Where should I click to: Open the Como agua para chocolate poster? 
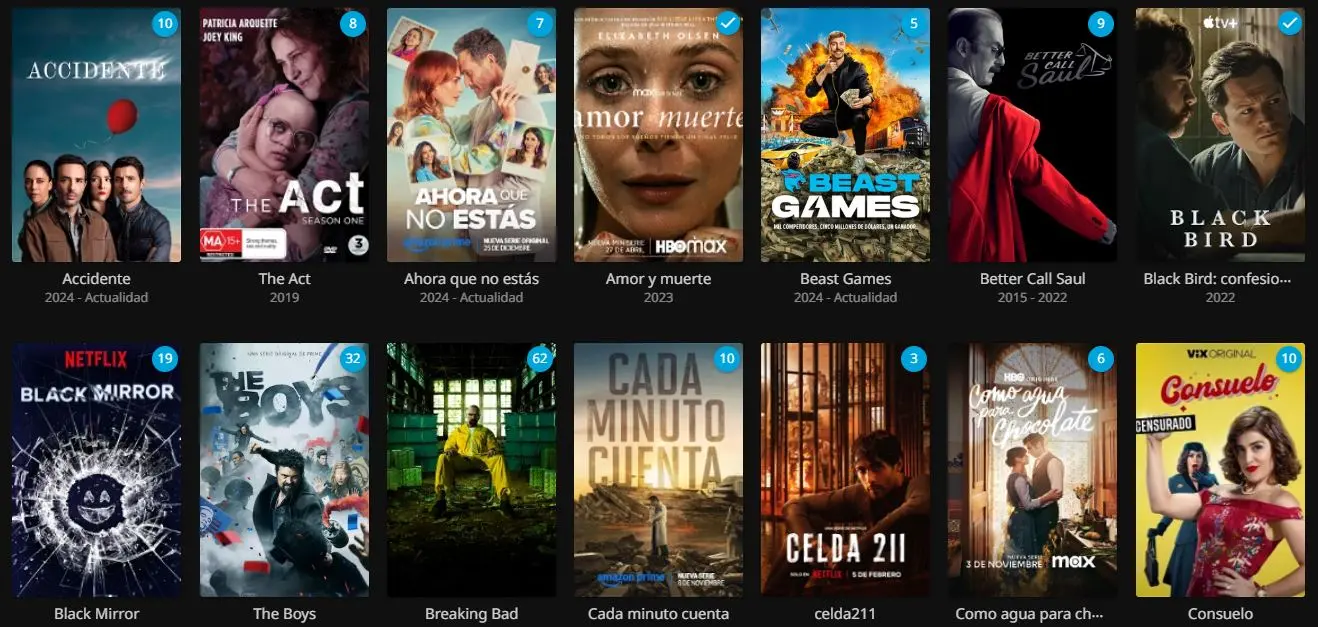(1032, 470)
